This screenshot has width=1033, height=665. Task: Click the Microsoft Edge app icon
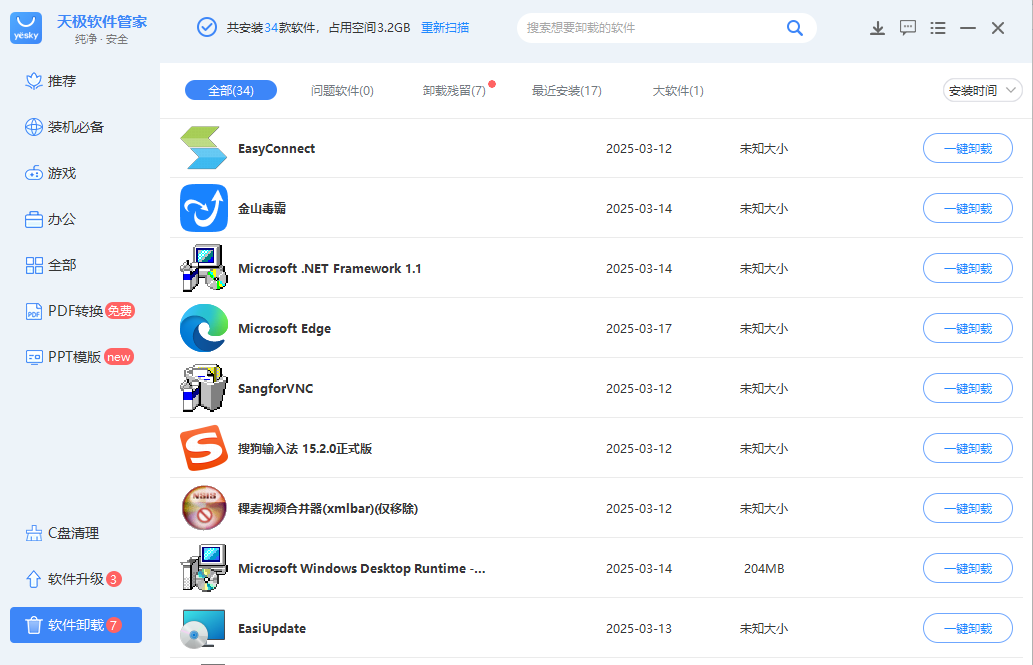click(204, 328)
